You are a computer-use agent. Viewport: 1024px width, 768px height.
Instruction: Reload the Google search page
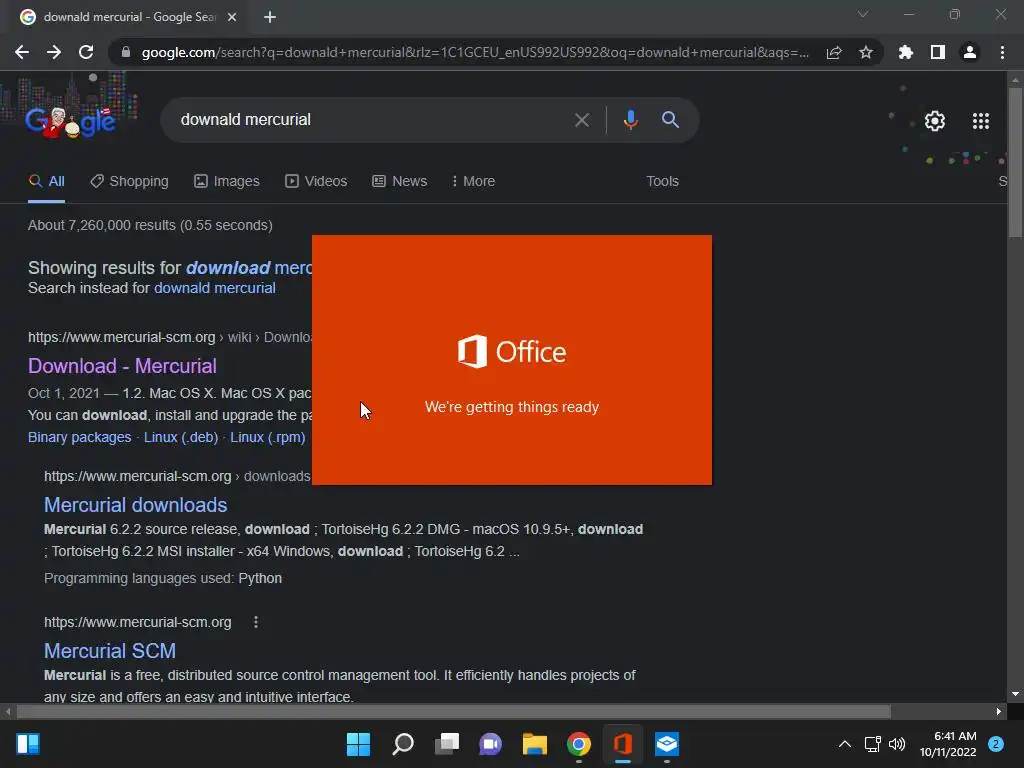tap(86, 52)
